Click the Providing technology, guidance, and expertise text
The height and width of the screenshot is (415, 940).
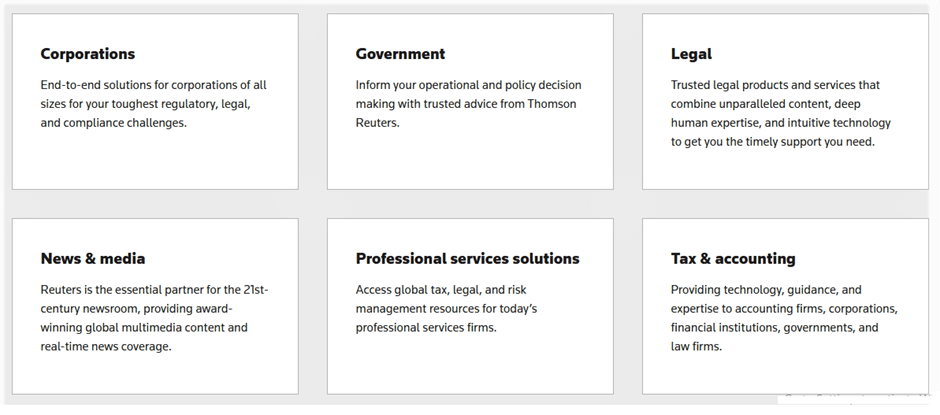point(784,318)
